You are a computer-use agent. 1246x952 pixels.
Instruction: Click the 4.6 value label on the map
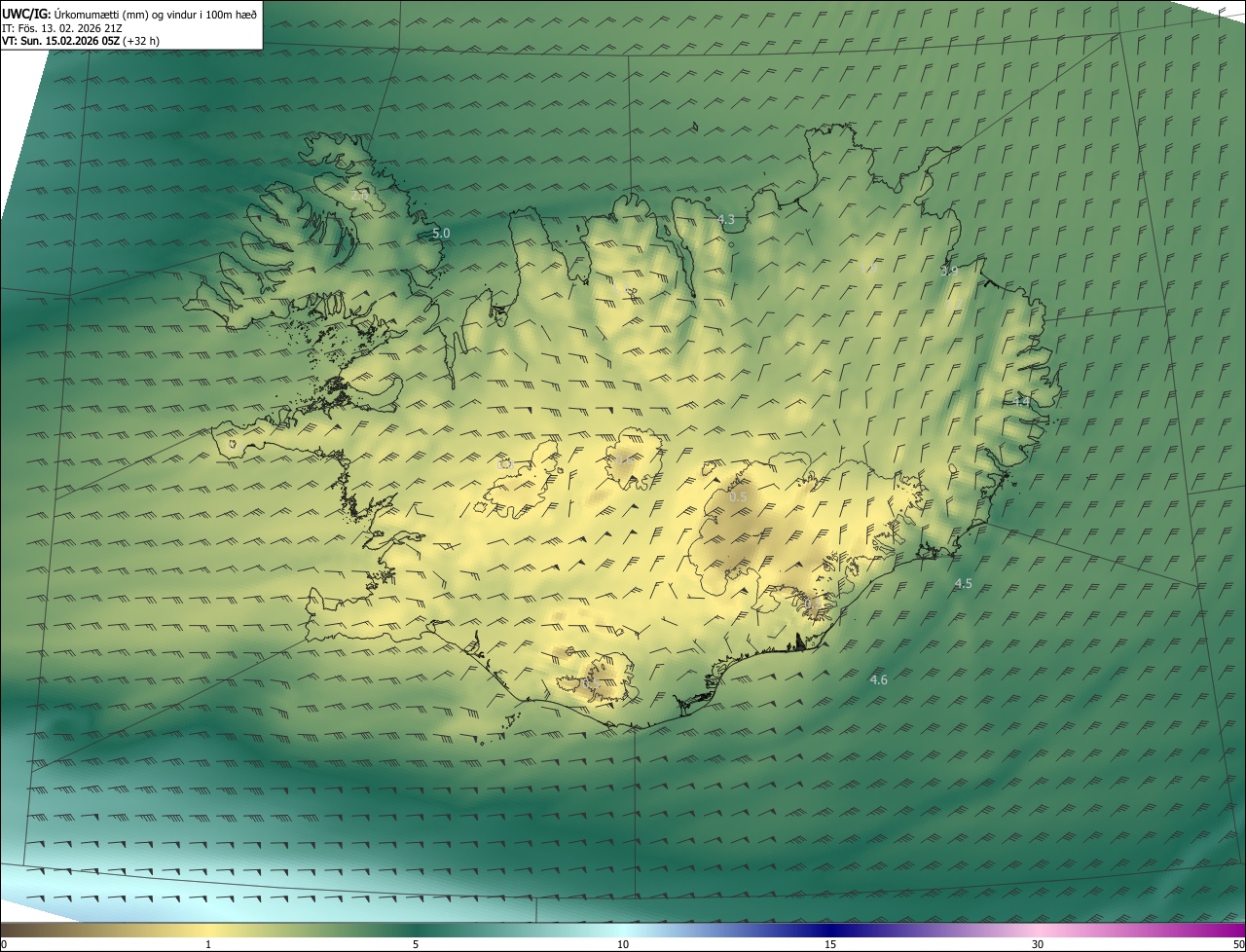point(878,680)
